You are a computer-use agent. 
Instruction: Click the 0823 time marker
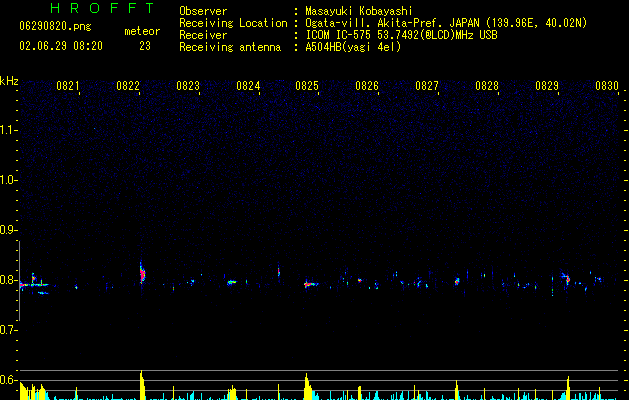[x=188, y=86]
